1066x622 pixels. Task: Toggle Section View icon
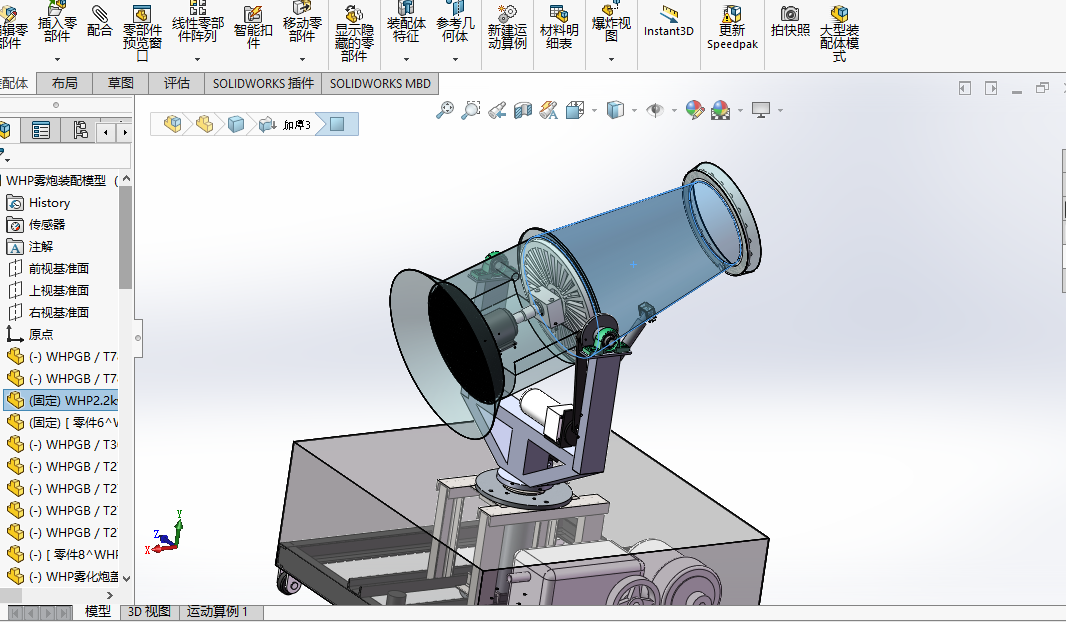(x=523, y=110)
